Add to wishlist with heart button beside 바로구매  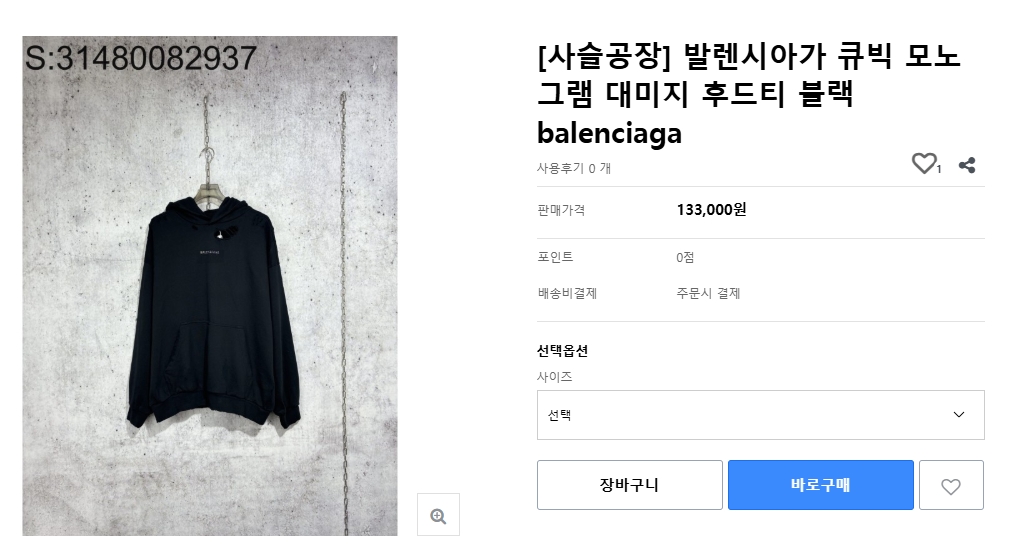click(951, 486)
